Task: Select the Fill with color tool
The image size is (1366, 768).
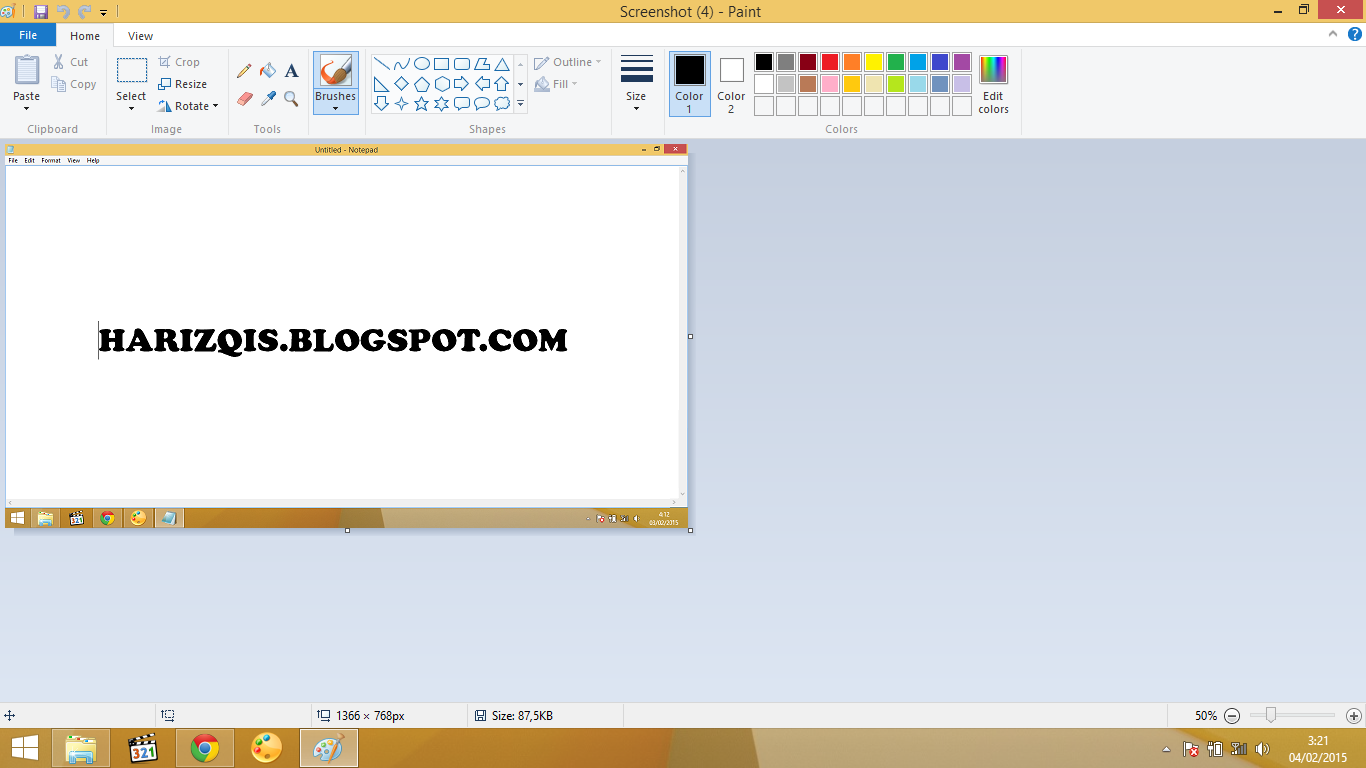Action: pyautogui.click(x=267, y=70)
